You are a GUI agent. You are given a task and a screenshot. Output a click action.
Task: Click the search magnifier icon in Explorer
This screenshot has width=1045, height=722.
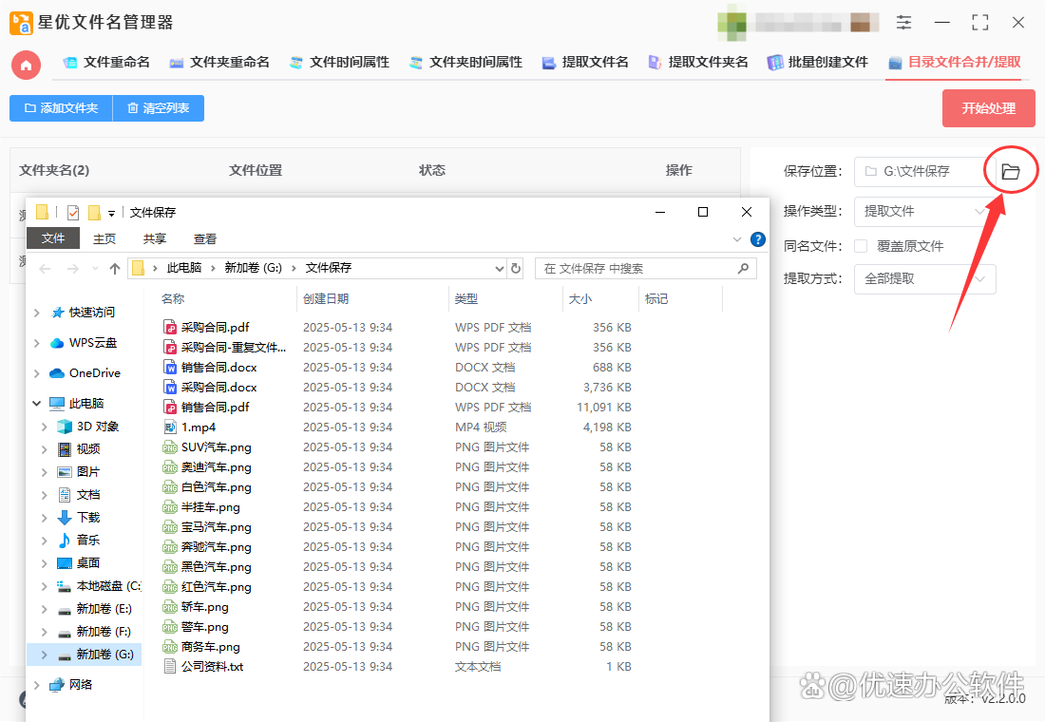[743, 268]
